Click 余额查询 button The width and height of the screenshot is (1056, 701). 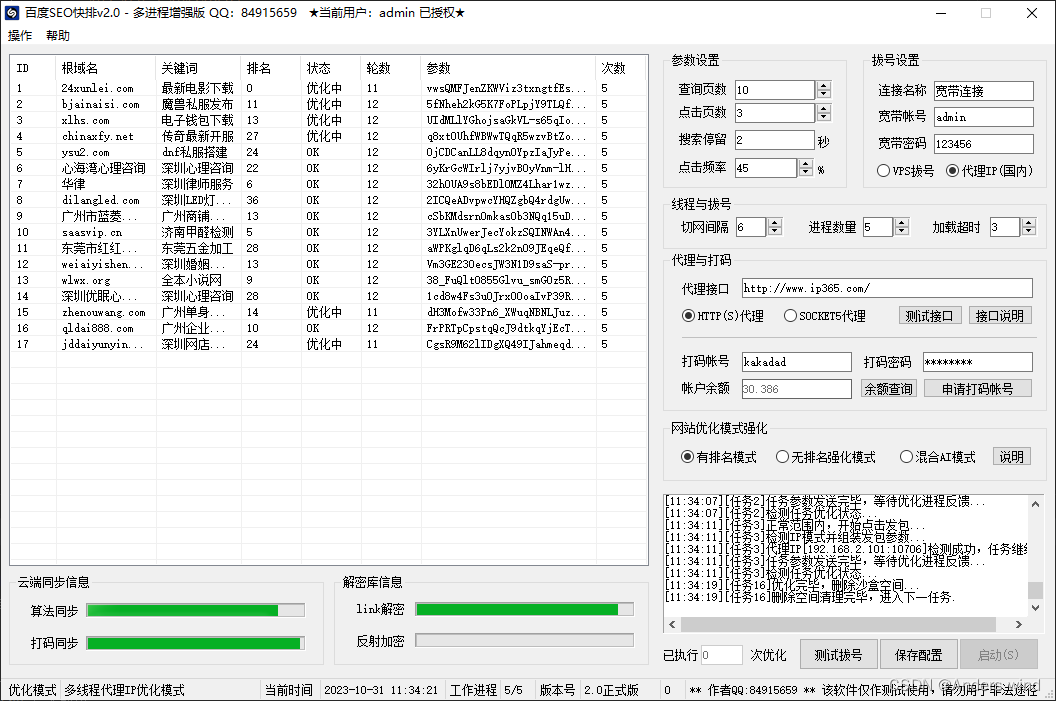[x=889, y=389]
